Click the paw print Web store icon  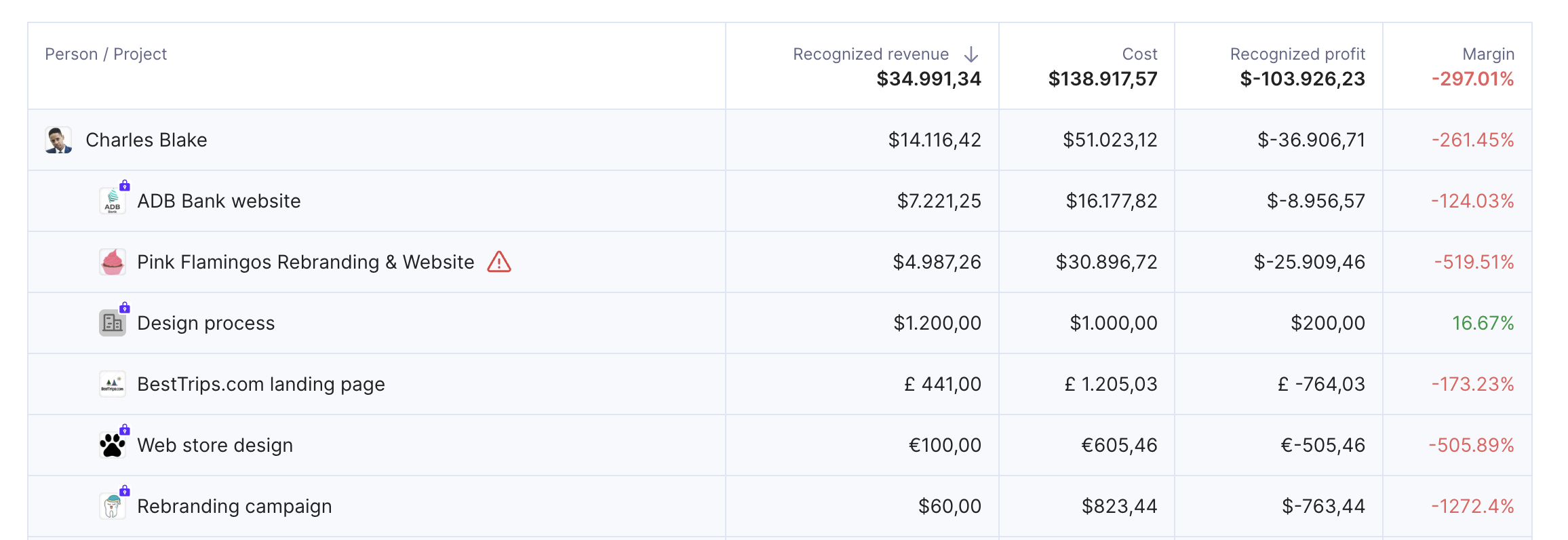[113, 445]
